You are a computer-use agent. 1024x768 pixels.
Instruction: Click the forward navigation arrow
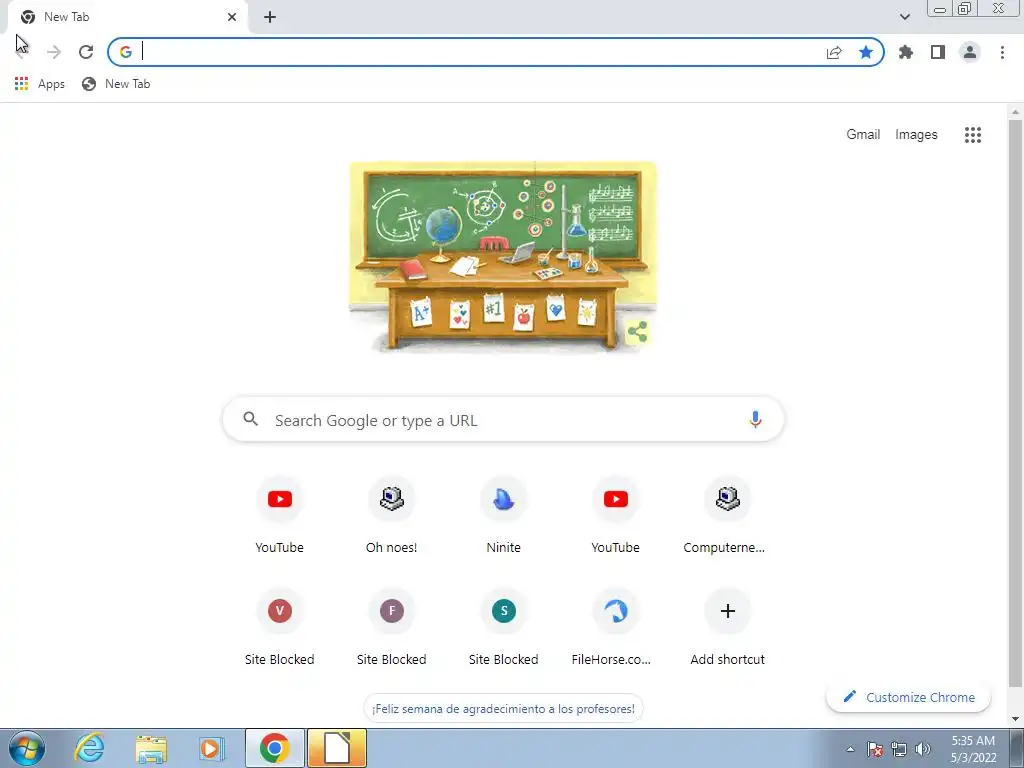pyautogui.click(x=54, y=52)
